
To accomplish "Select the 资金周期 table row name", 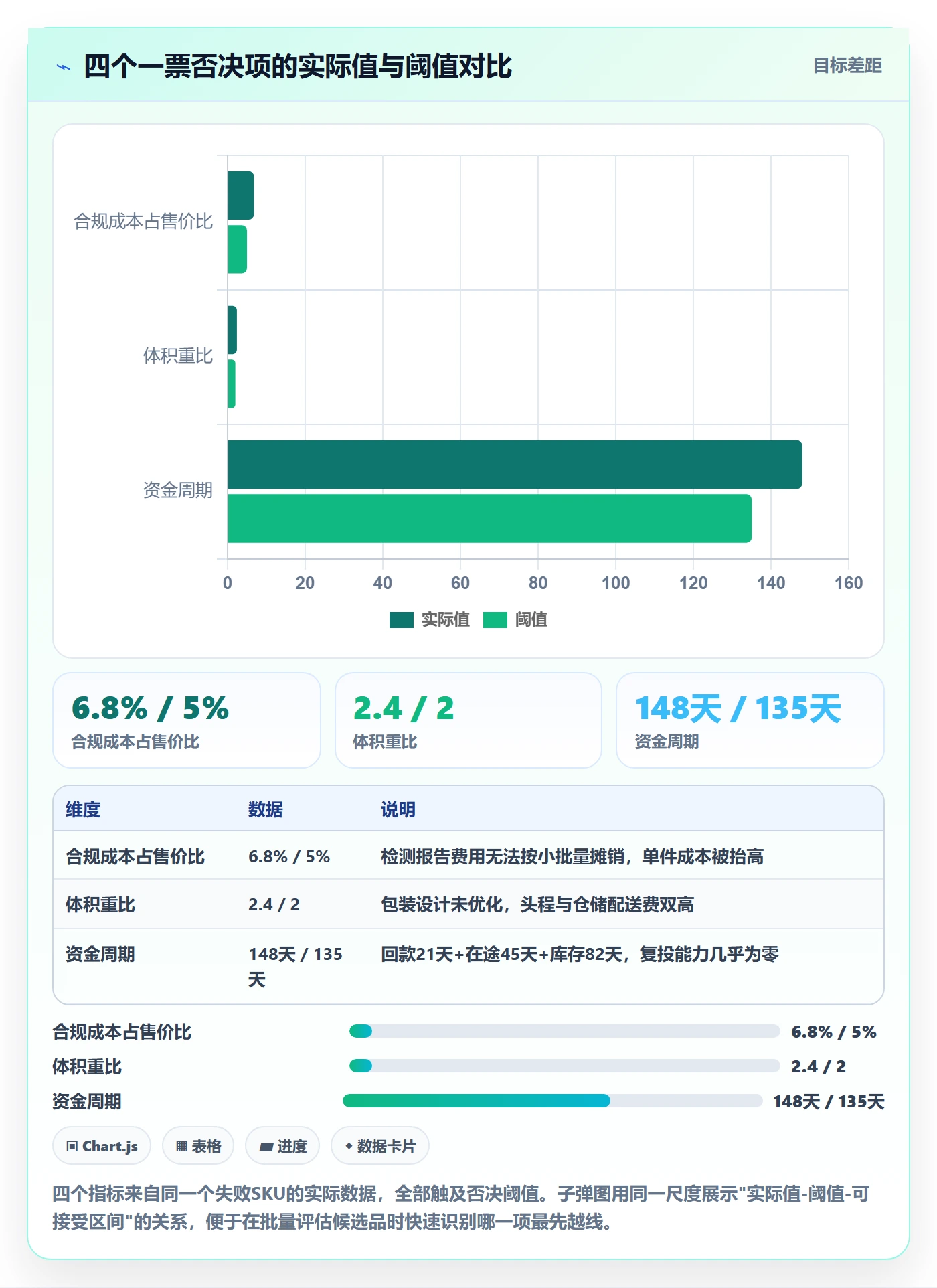I will click(x=100, y=954).
